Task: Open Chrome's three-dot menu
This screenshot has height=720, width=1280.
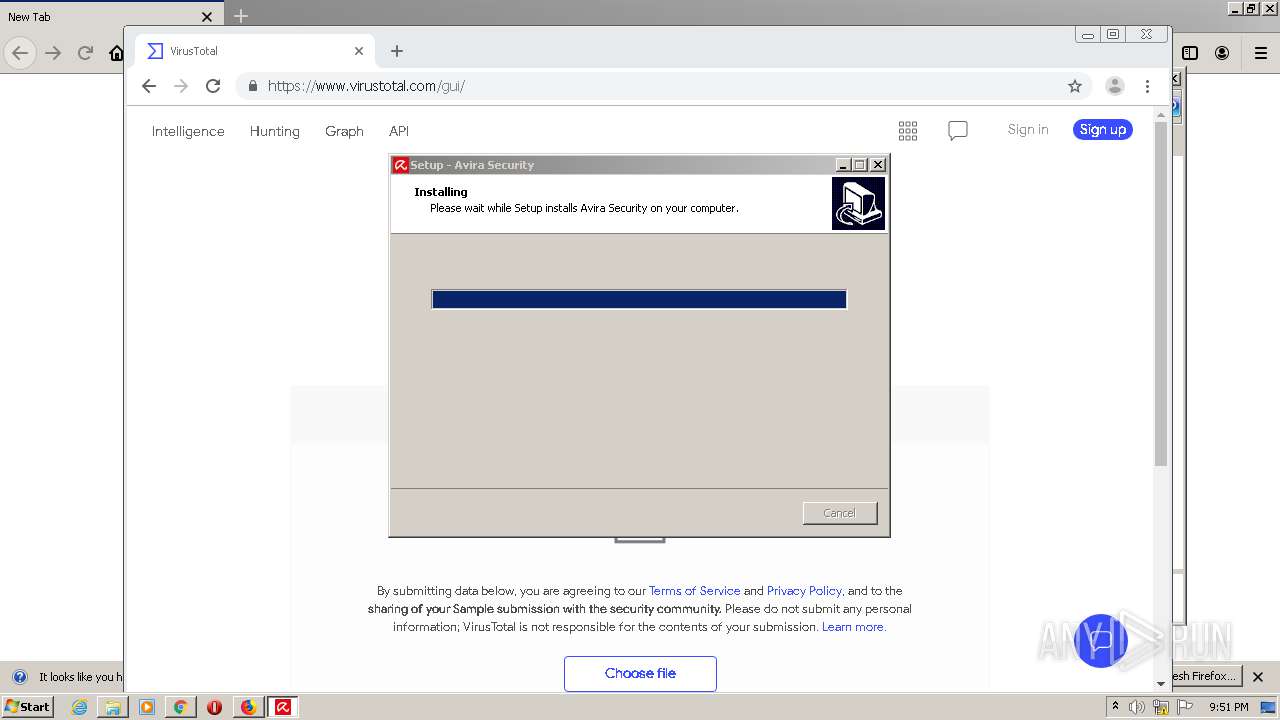Action: pyautogui.click(x=1147, y=86)
